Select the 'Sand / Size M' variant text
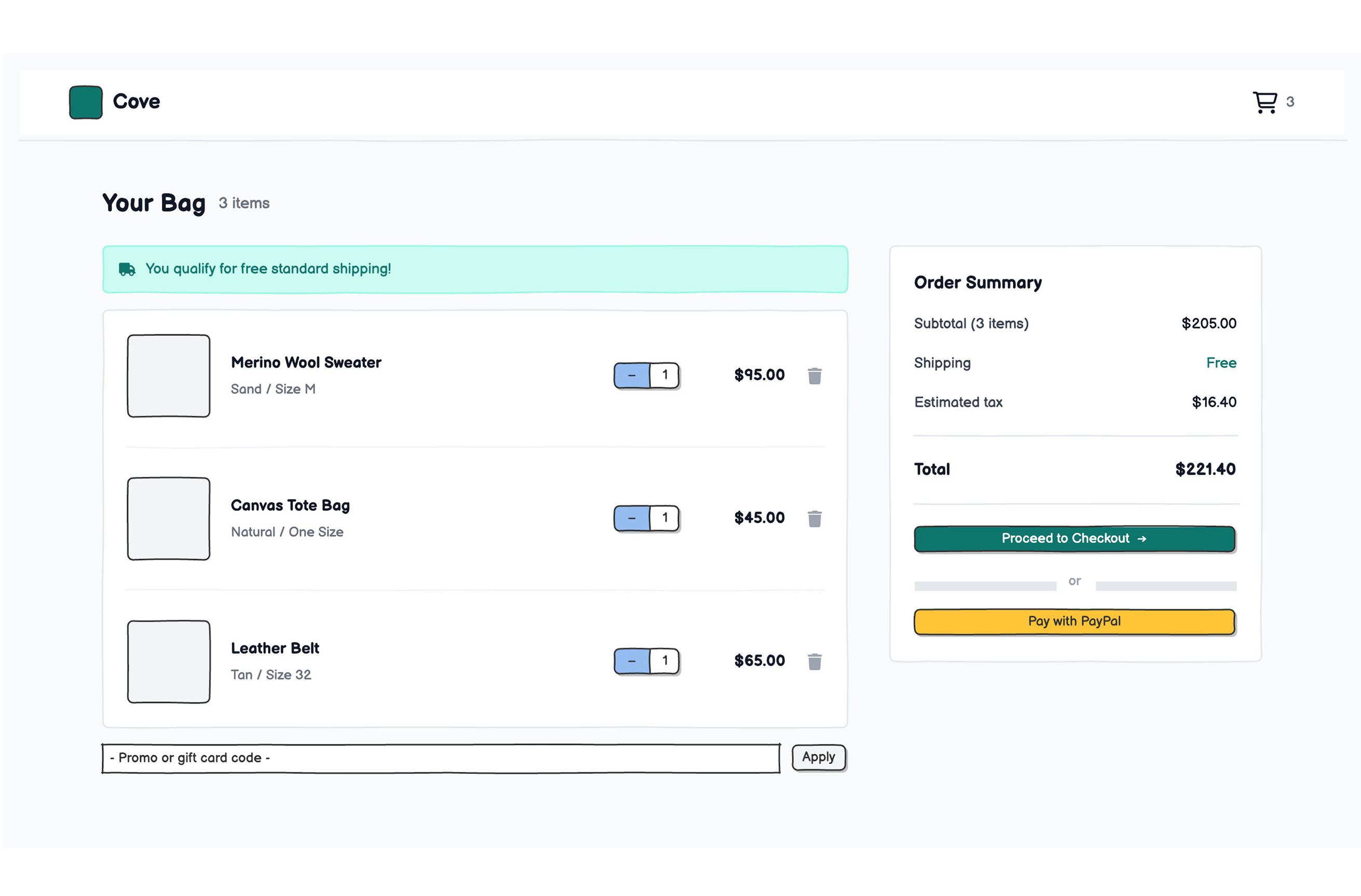 (x=274, y=389)
